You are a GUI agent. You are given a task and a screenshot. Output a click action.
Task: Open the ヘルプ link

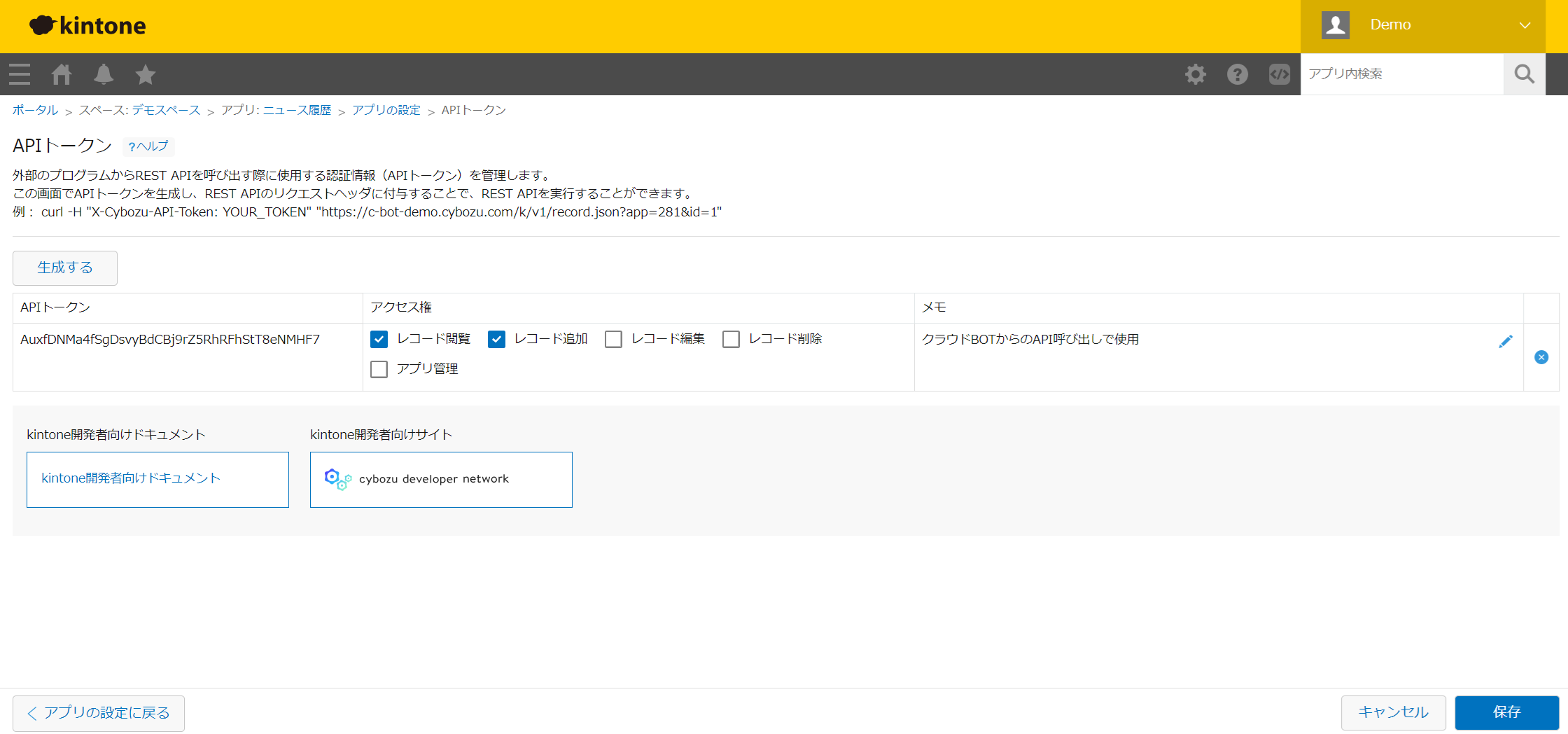(148, 146)
